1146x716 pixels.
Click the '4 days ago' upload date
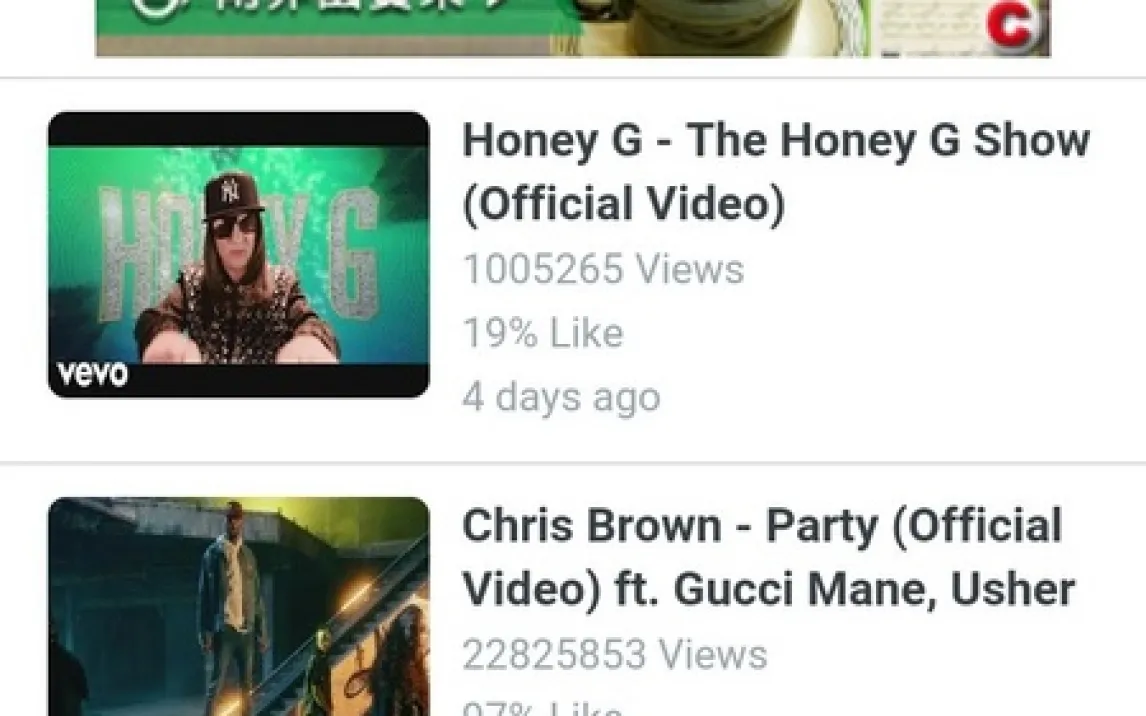(561, 397)
